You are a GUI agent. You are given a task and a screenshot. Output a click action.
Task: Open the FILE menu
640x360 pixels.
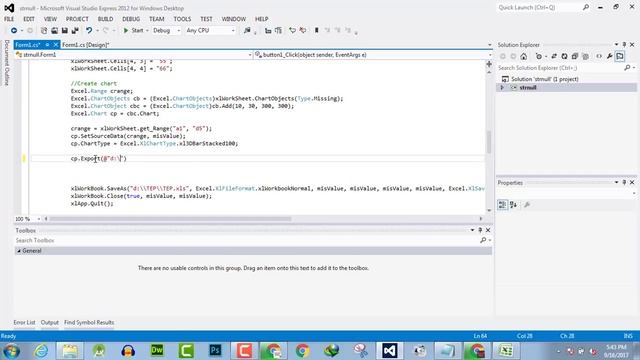click(x=9, y=19)
